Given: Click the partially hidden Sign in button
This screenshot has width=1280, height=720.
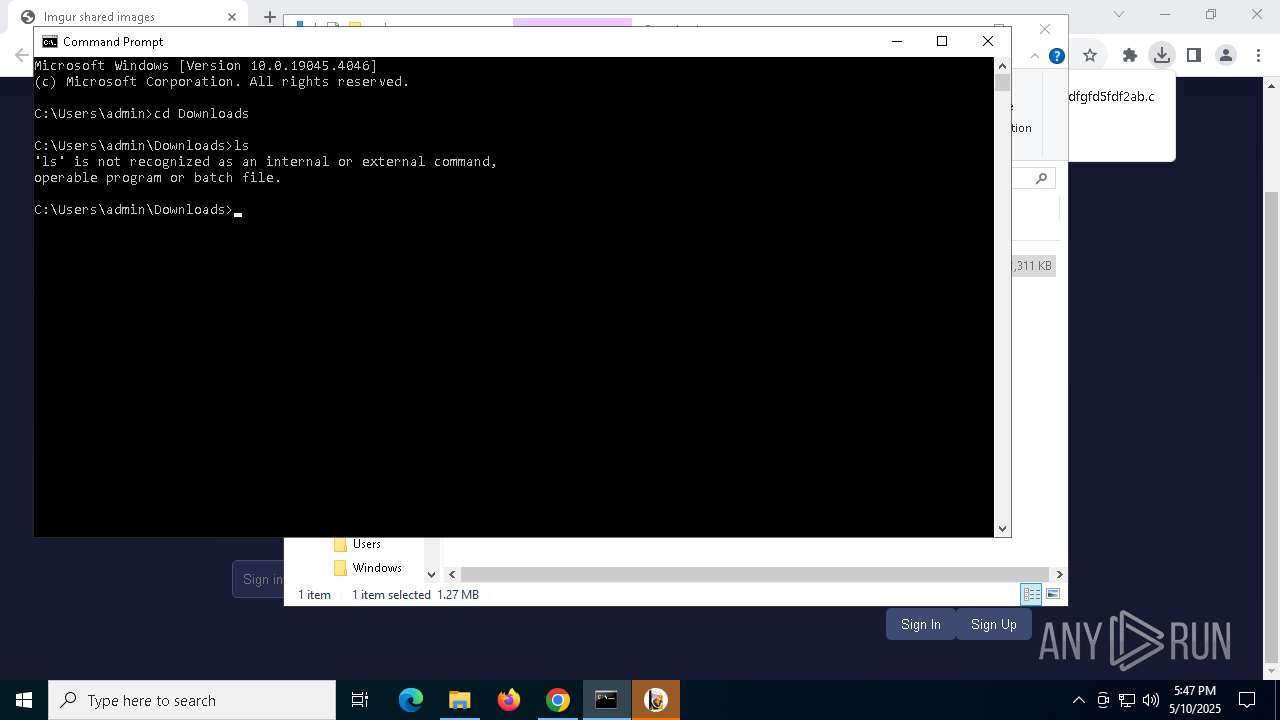Looking at the screenshot, I should pos(259,579).
